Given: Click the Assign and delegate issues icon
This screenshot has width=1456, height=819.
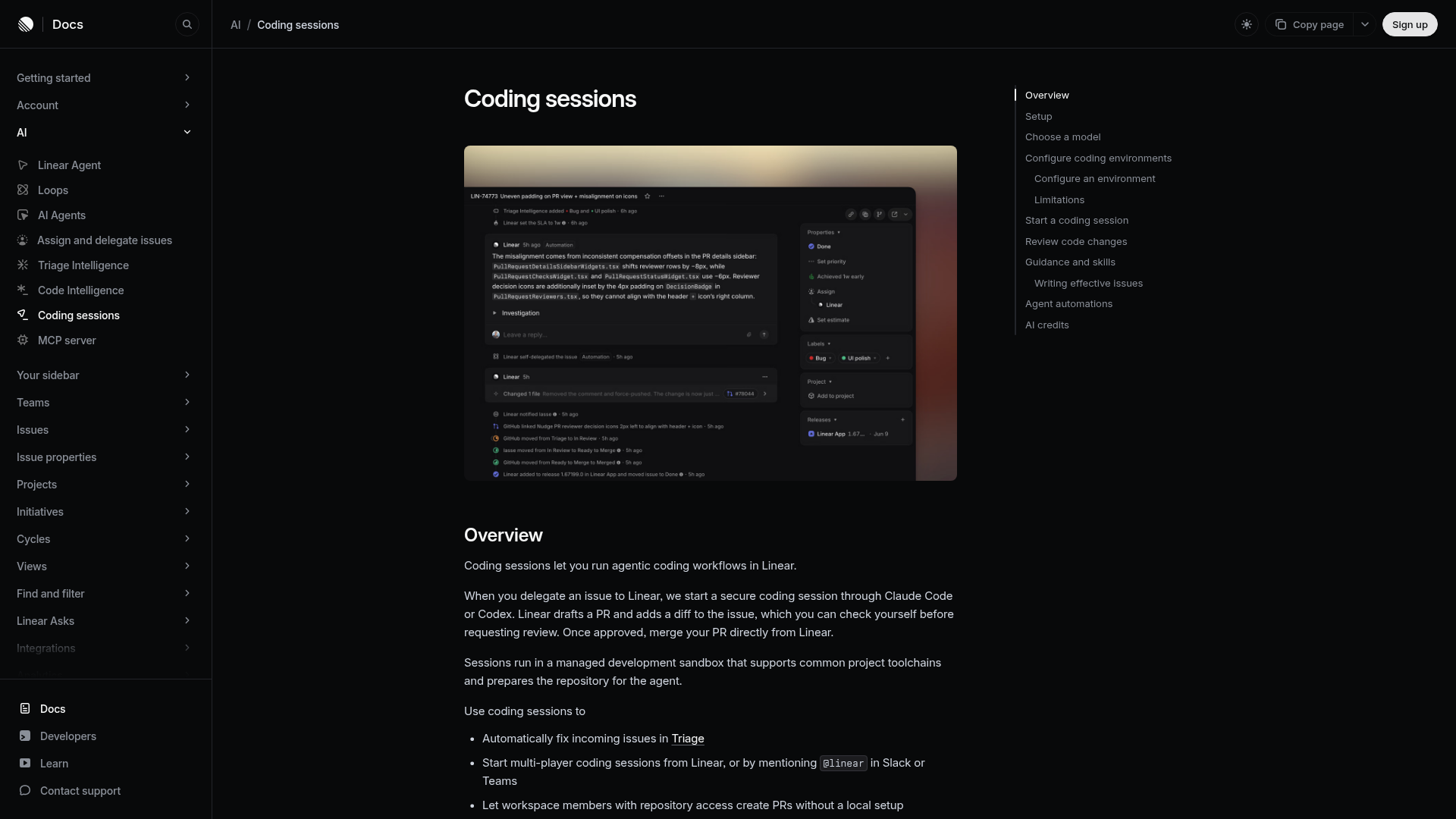Looking at the screenshot, I should pos(23,240).
